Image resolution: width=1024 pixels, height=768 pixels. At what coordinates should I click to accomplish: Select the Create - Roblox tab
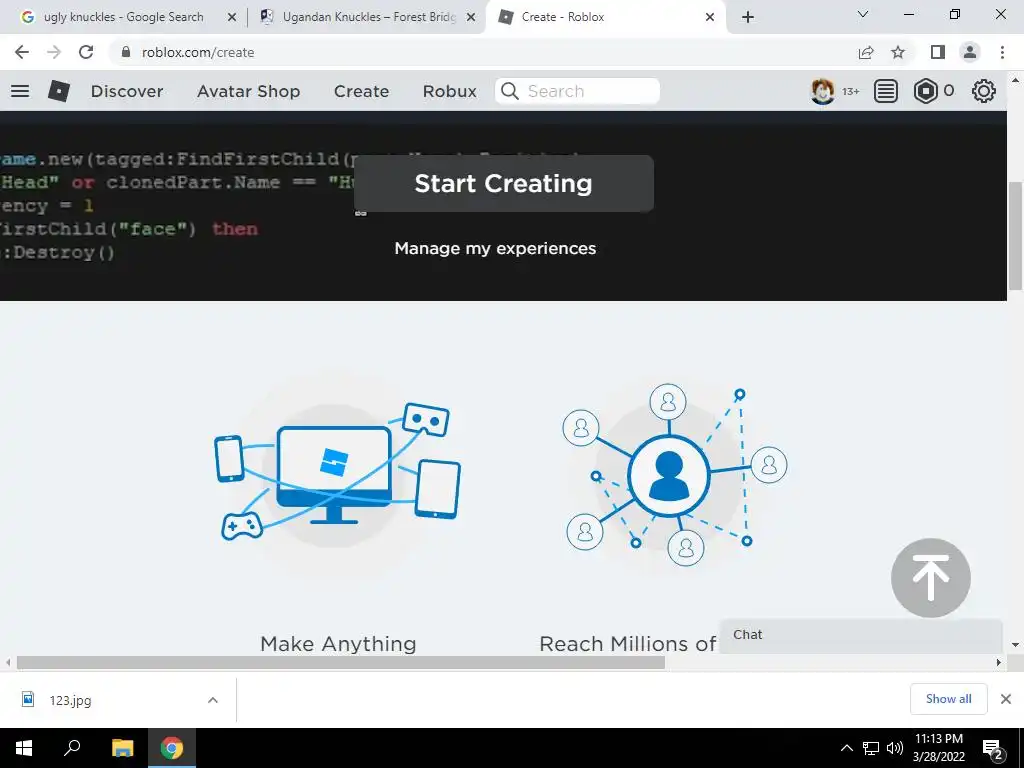(x=606, y=17)
